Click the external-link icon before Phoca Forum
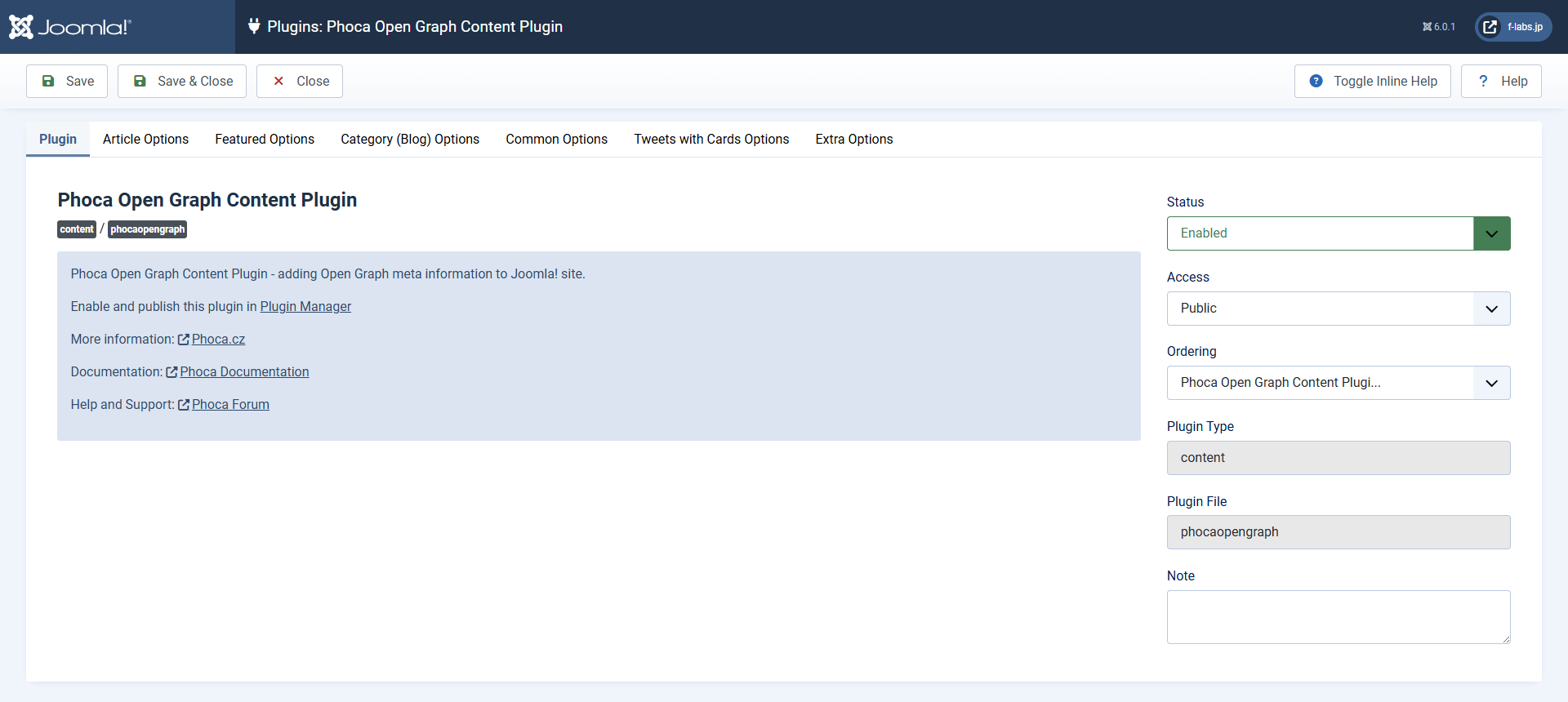Screen dimensions: 1568x702 click(x=184, y=405)
